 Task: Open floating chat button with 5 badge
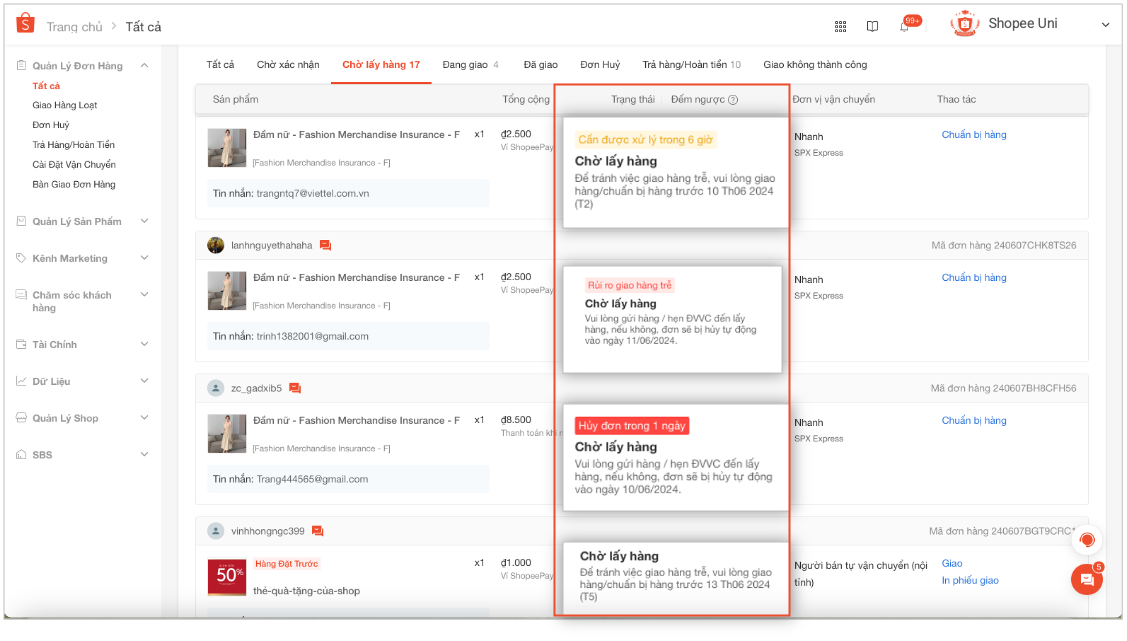pyautogui.click(x=1086, y=579)
